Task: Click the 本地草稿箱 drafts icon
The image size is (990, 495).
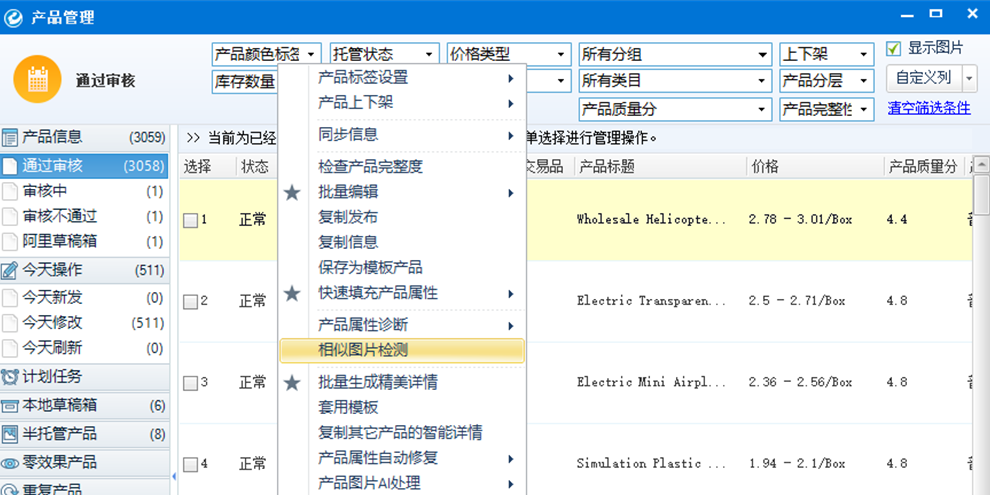Action: tap(10, 406)
